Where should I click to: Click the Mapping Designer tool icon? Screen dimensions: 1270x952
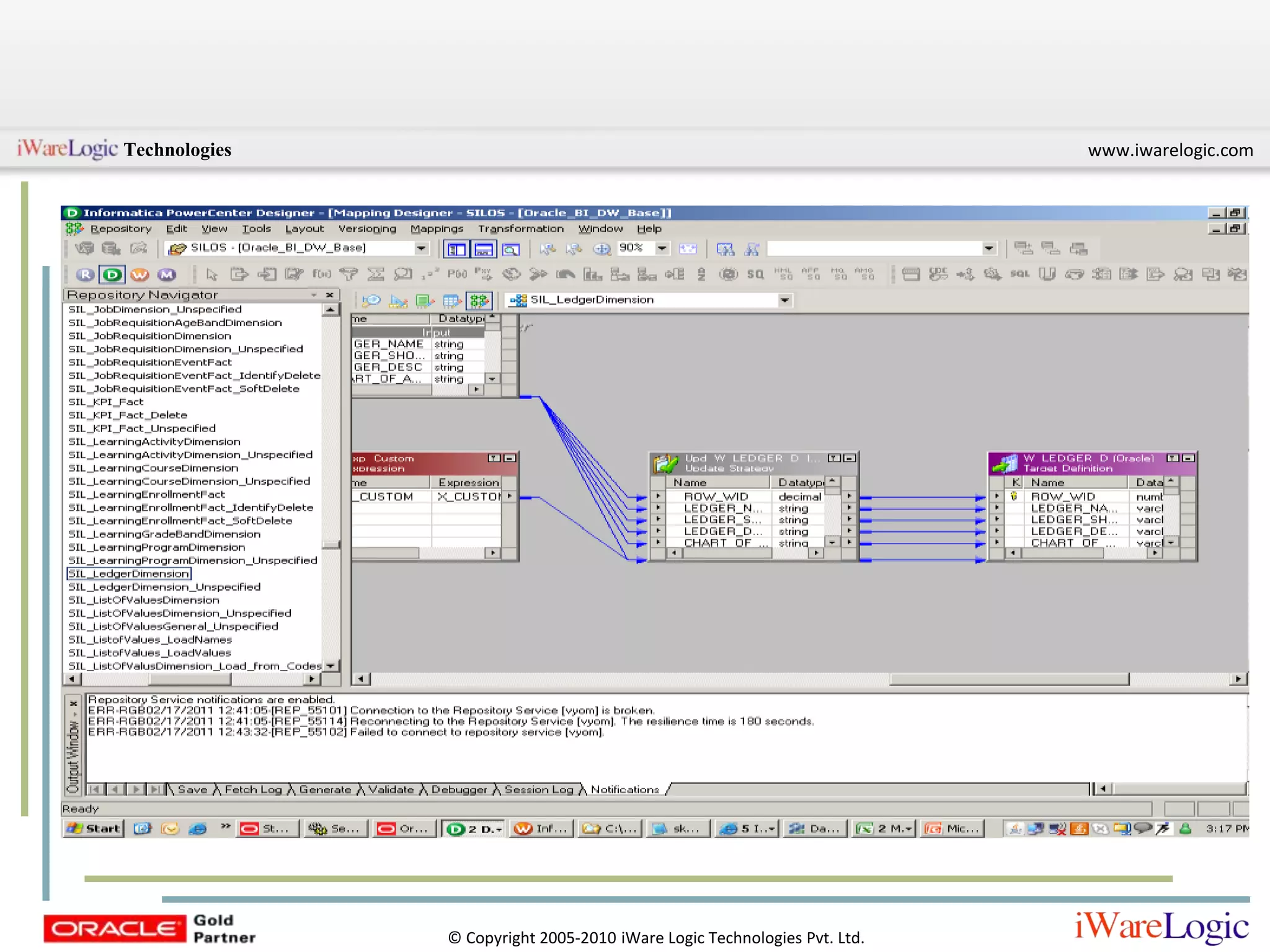(x=479, y=301)
